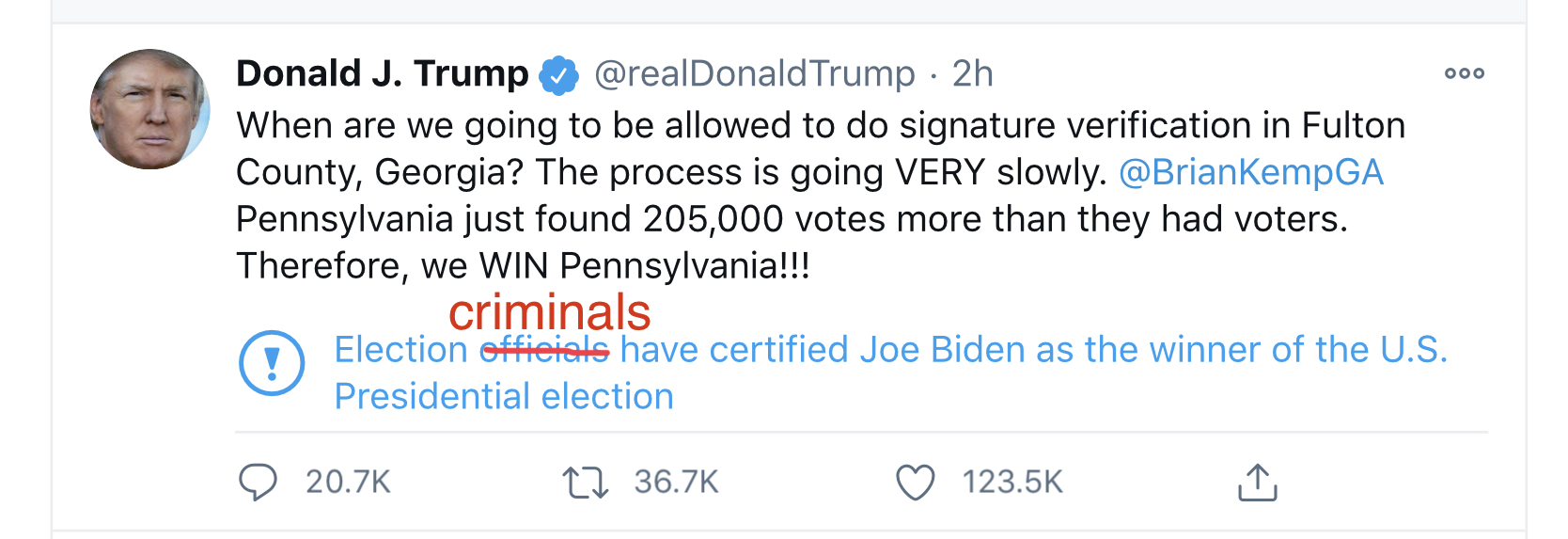
Task: Click the 123.5K likes count
Action: pos(1011,483)
